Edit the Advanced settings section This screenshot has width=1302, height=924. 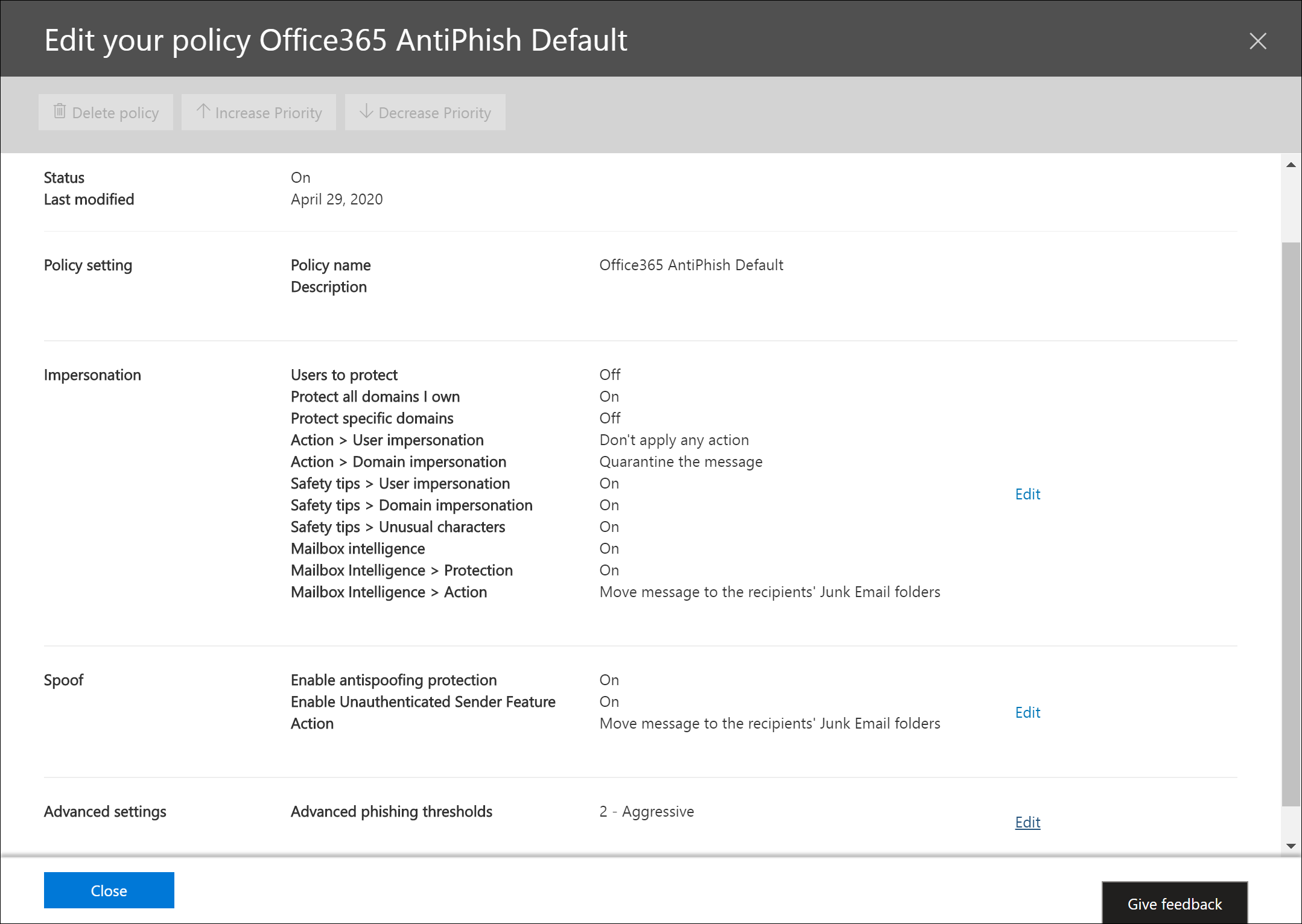[1027, 822]
